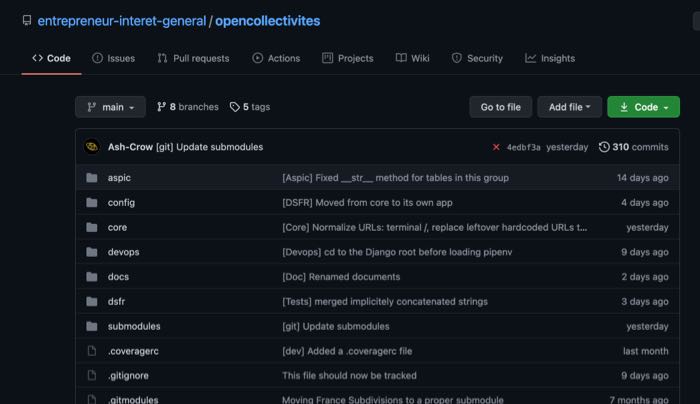Screen dimensions: 700x404
Task: Open the Update submodules message in submodules row
Action: [336, 326]
